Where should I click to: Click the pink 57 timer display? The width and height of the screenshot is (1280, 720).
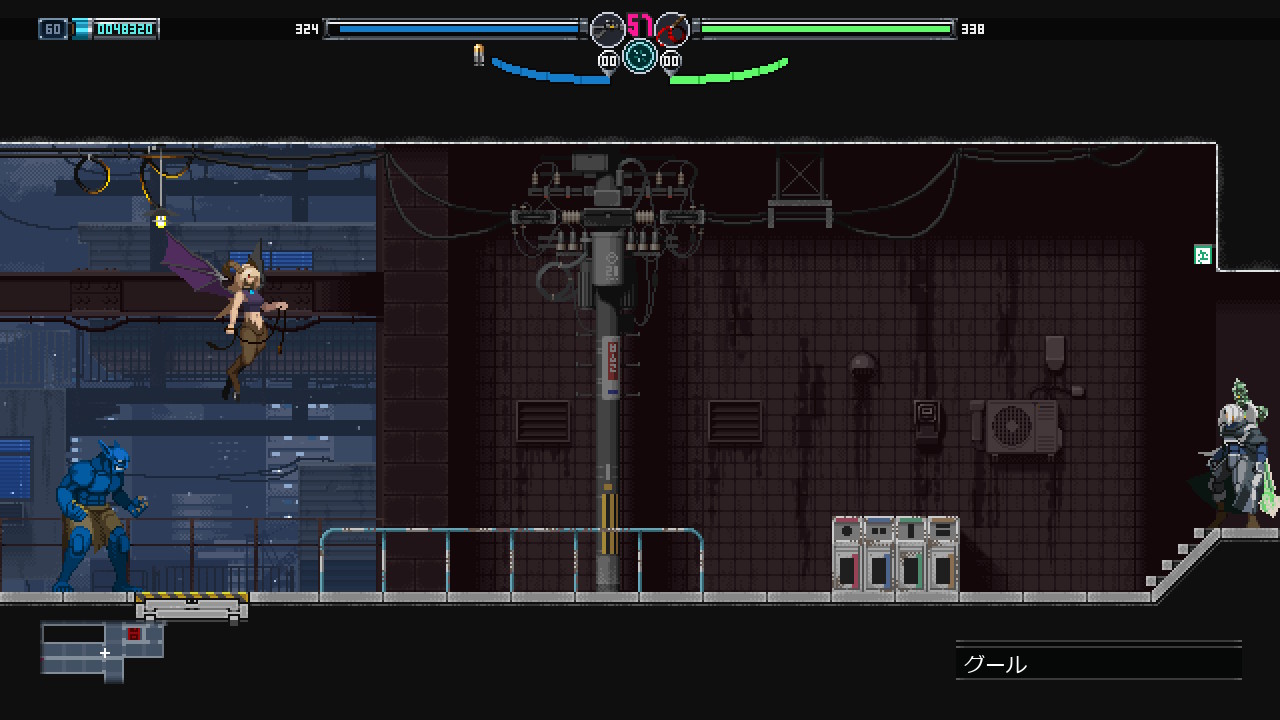point(640,25)
